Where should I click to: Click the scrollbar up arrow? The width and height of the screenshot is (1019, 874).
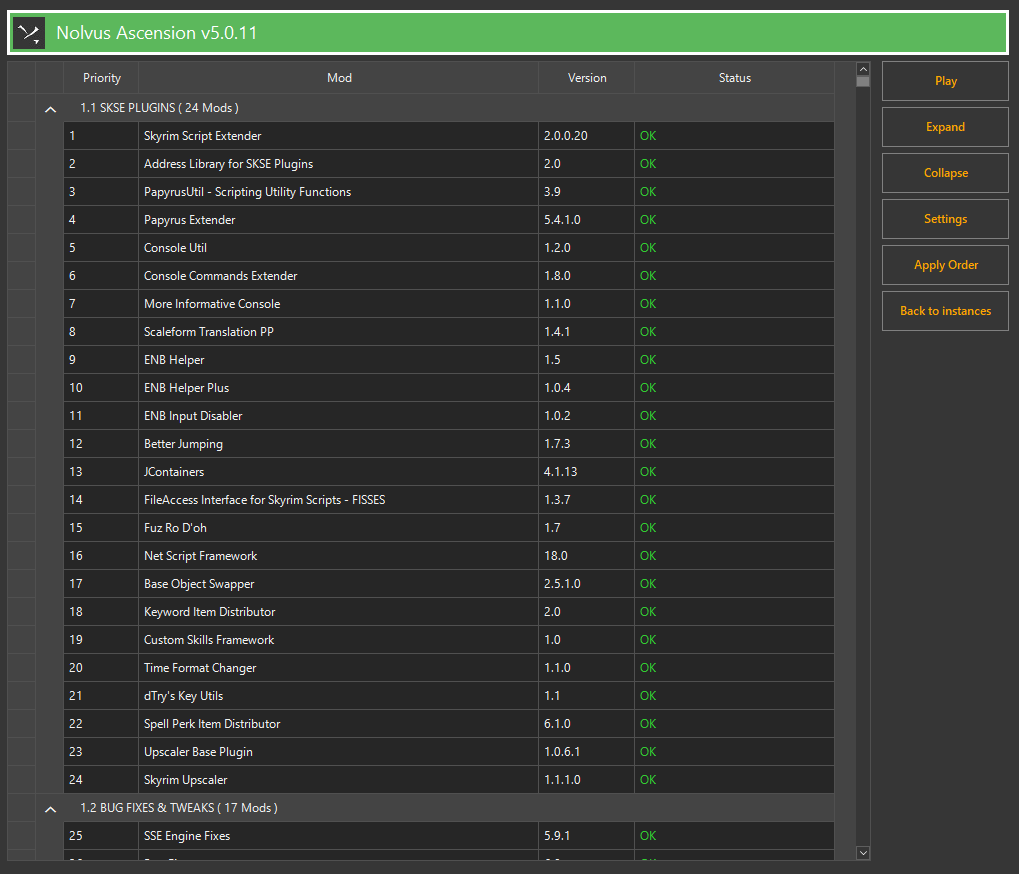863,69
